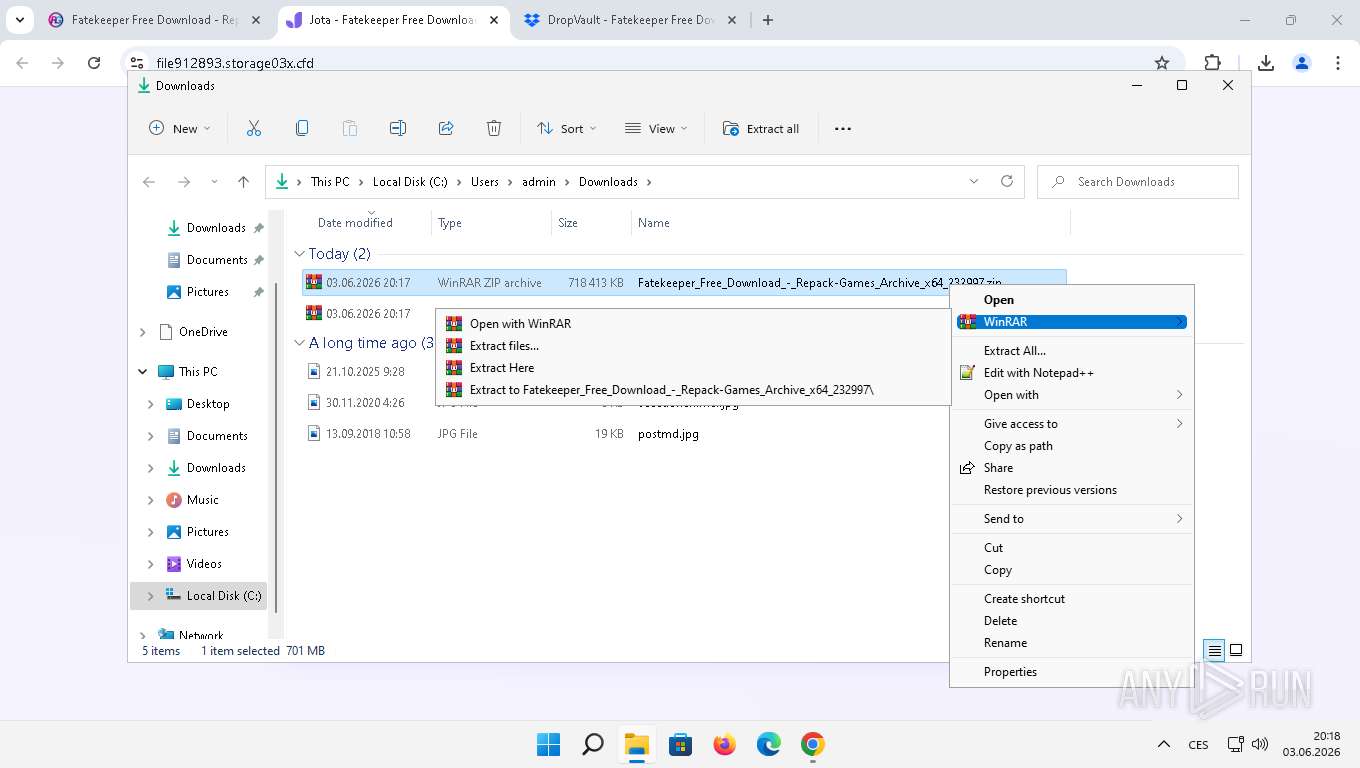Switch to DropVault browser tab
The image size is (1360, 768).
click(630, 20)
